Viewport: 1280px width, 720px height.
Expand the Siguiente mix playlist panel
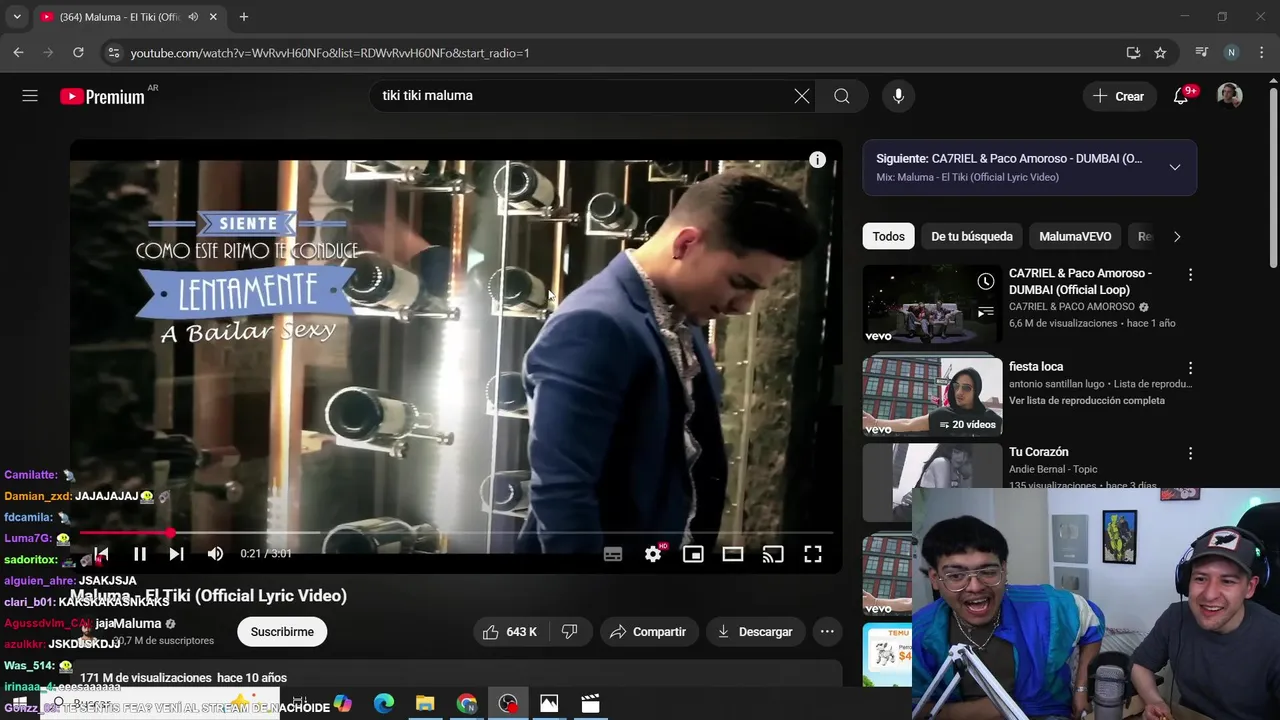(1175, 167)
